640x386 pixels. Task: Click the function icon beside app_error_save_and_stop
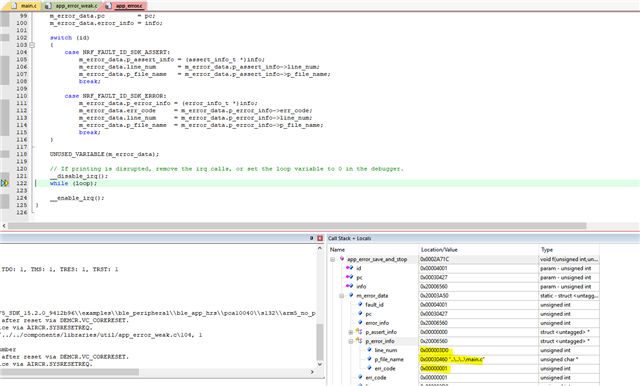(x=342, y=259)
